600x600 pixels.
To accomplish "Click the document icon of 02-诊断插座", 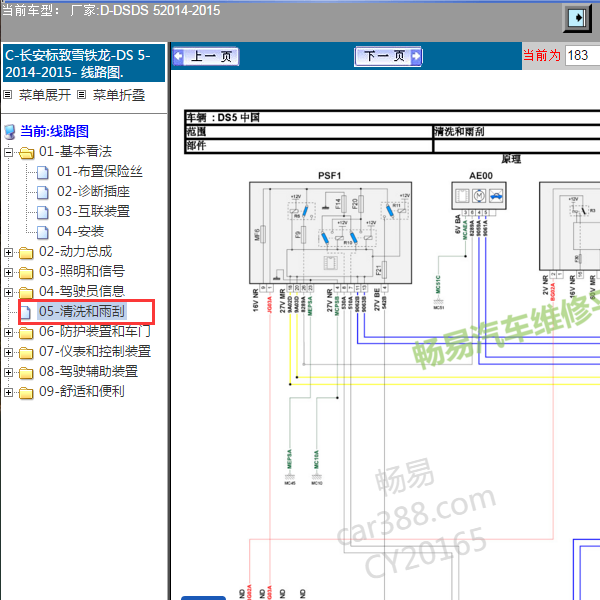I will [42, 192].
